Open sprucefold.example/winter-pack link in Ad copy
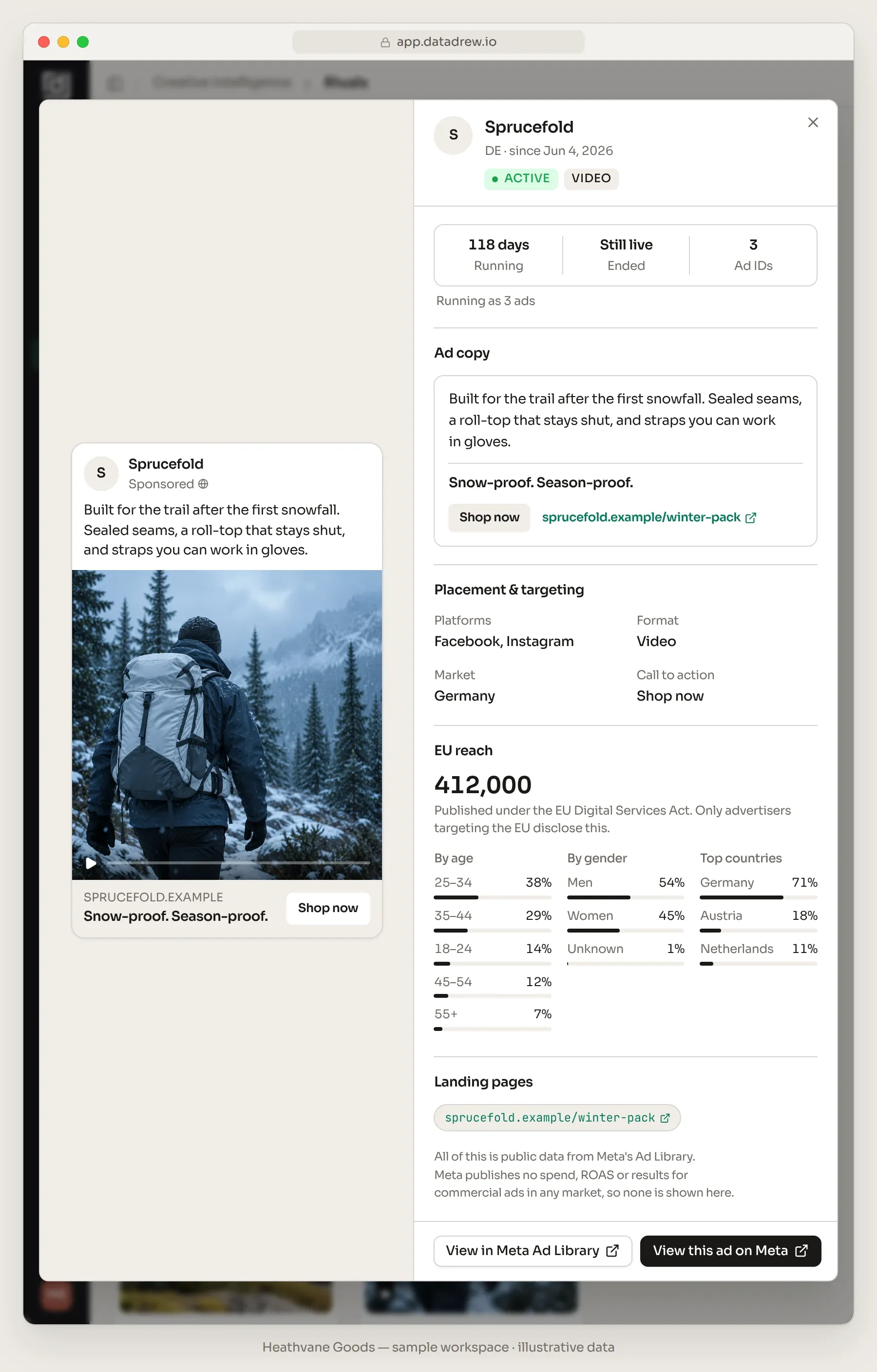Image resolution: width=877 pixels, height=1372 pixels. [x=641, y=517]
